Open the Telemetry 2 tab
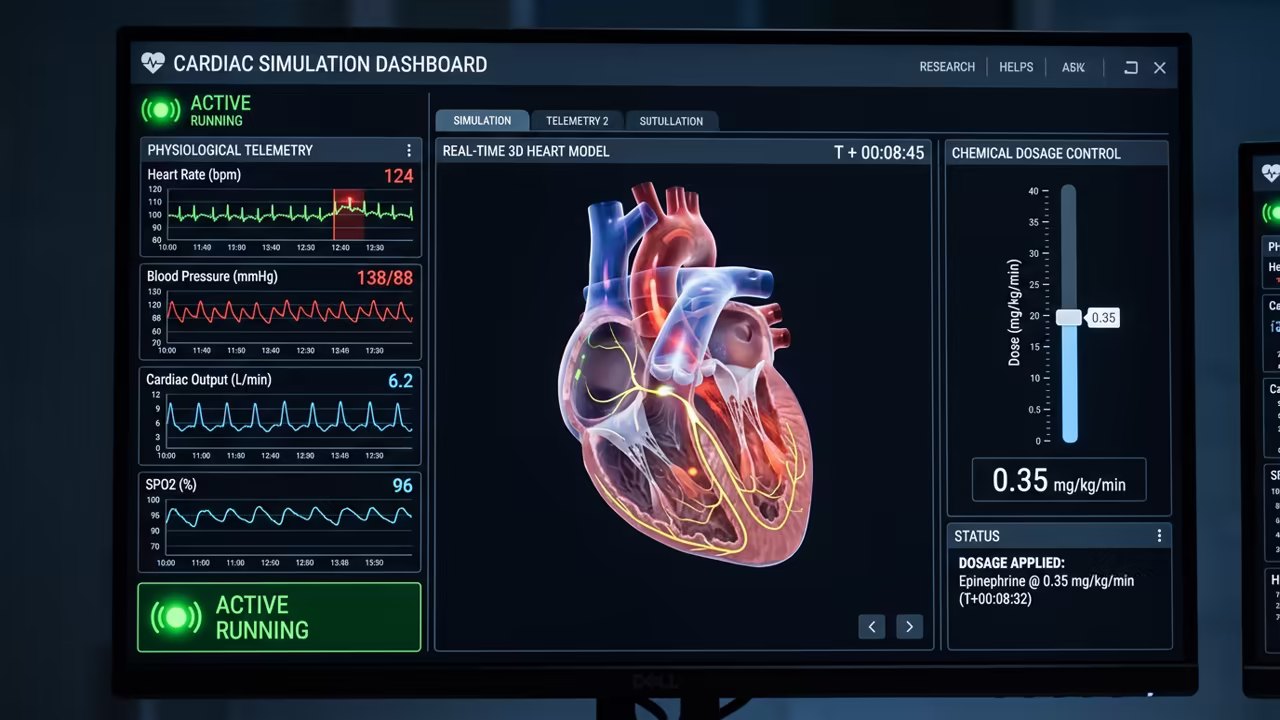 (577, 120)
